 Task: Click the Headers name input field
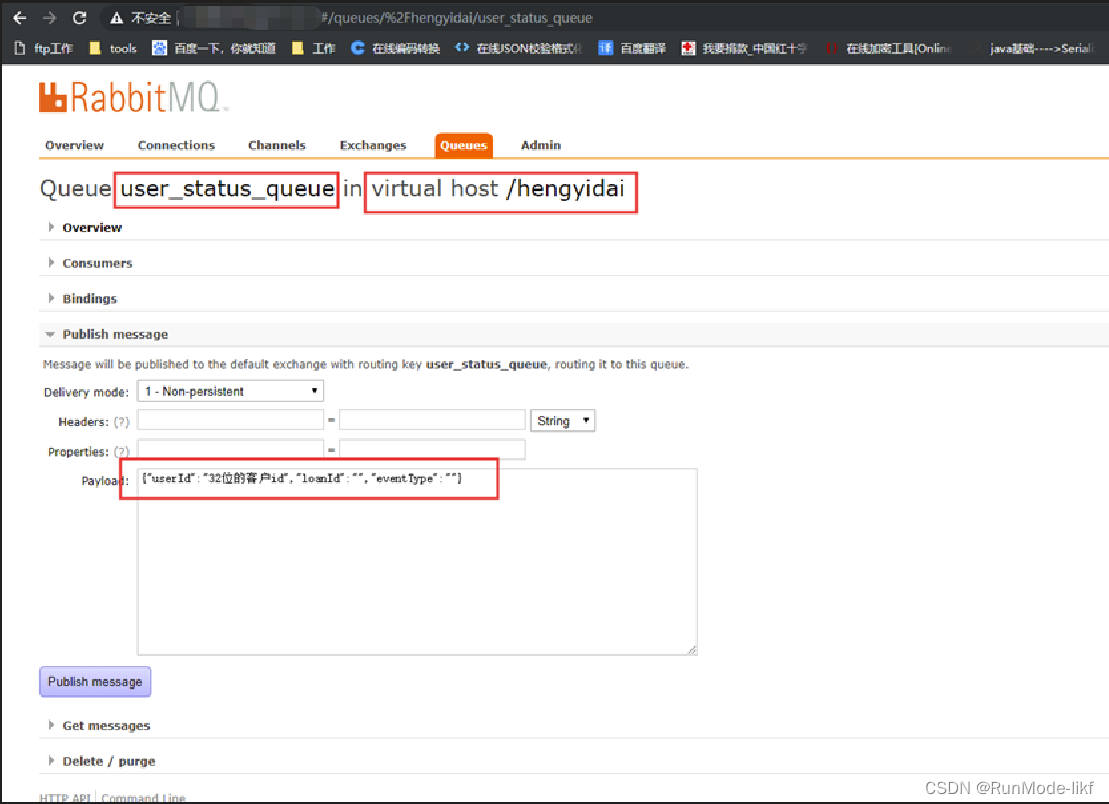(x=231, y=419)
